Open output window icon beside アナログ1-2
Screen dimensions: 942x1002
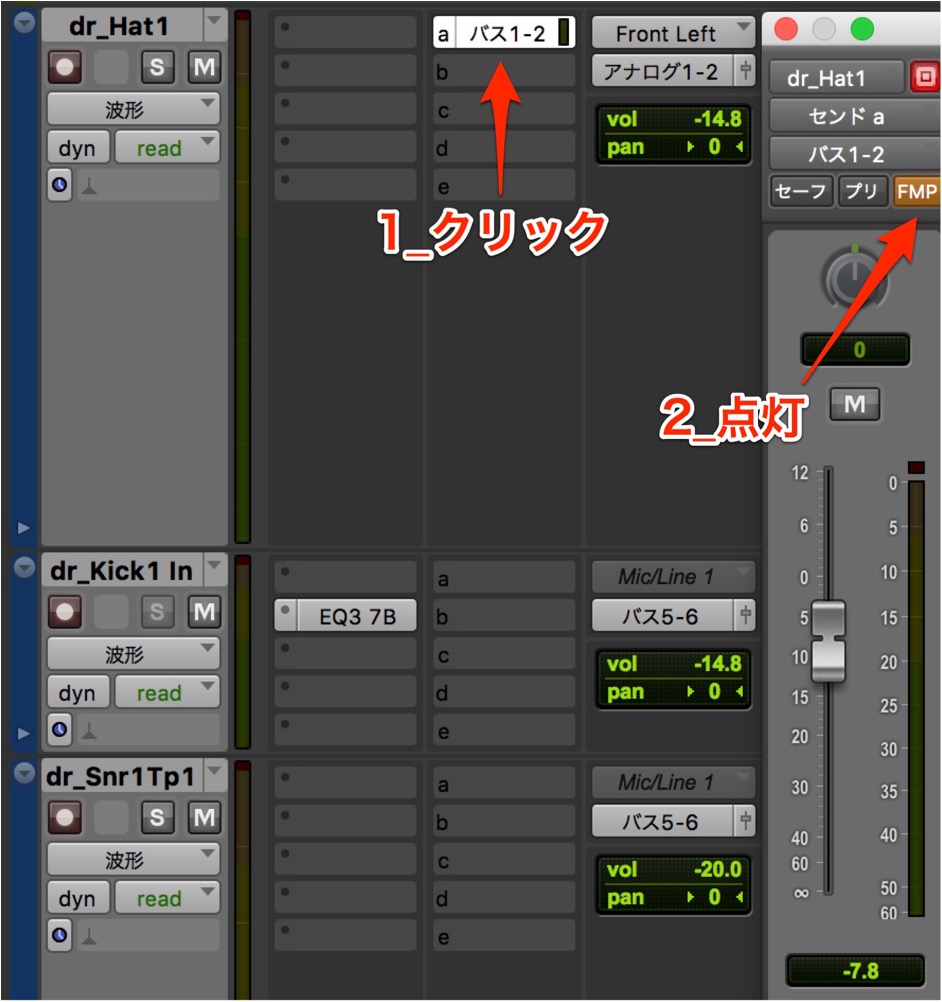(x=745, y=71)
